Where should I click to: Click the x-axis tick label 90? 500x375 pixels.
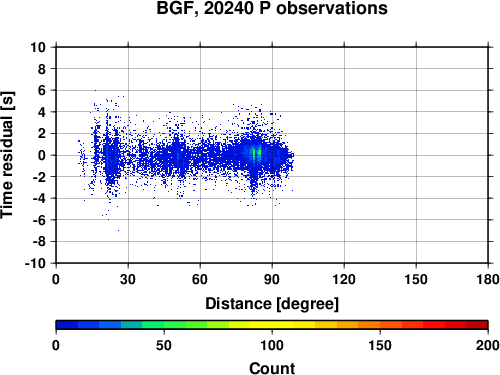tap(272, 279)
